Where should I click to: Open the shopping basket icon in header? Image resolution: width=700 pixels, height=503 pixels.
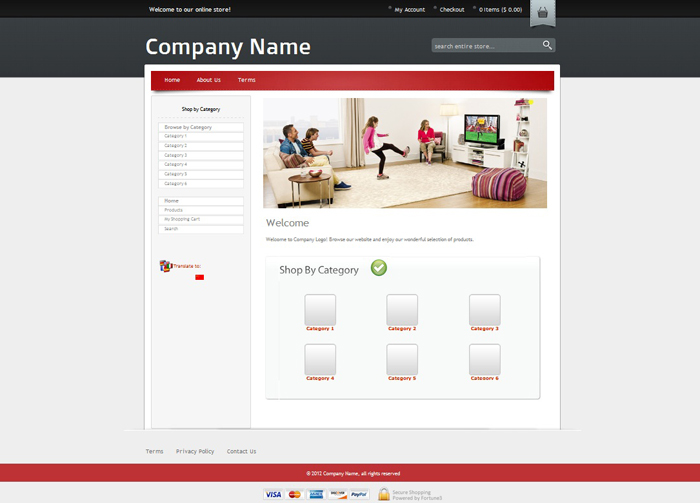point(543,13)
